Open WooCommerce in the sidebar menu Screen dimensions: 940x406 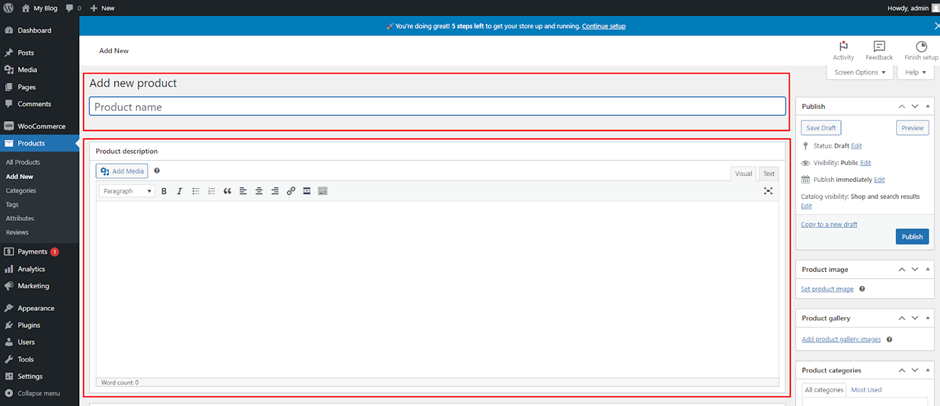pyautogui.click(x=40, y=126)
